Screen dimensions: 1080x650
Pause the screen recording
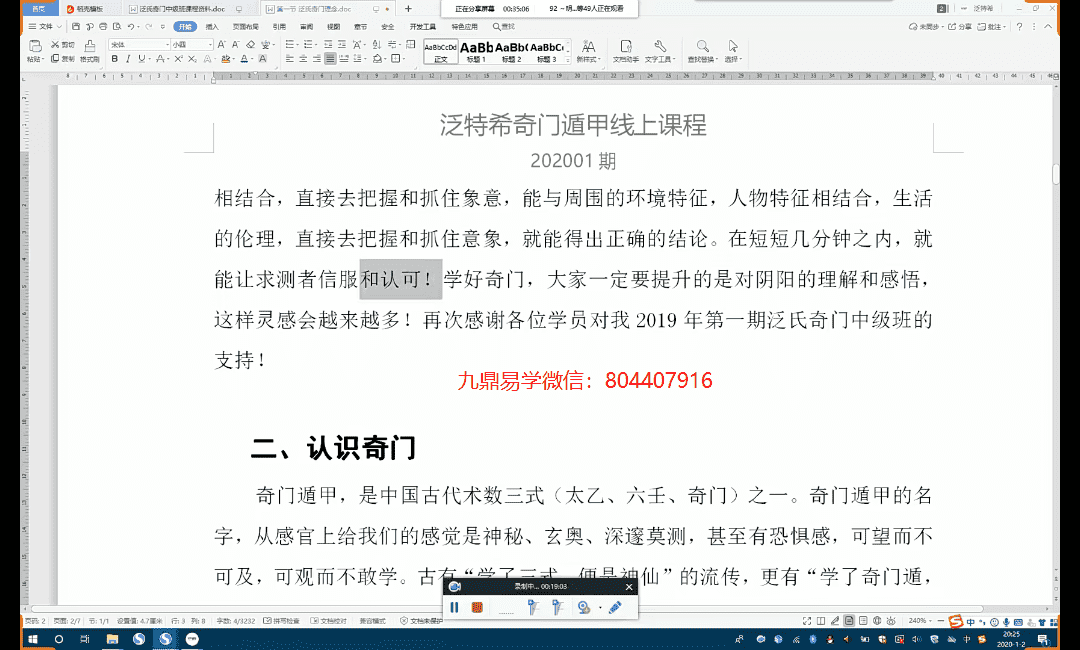[455, 607]
